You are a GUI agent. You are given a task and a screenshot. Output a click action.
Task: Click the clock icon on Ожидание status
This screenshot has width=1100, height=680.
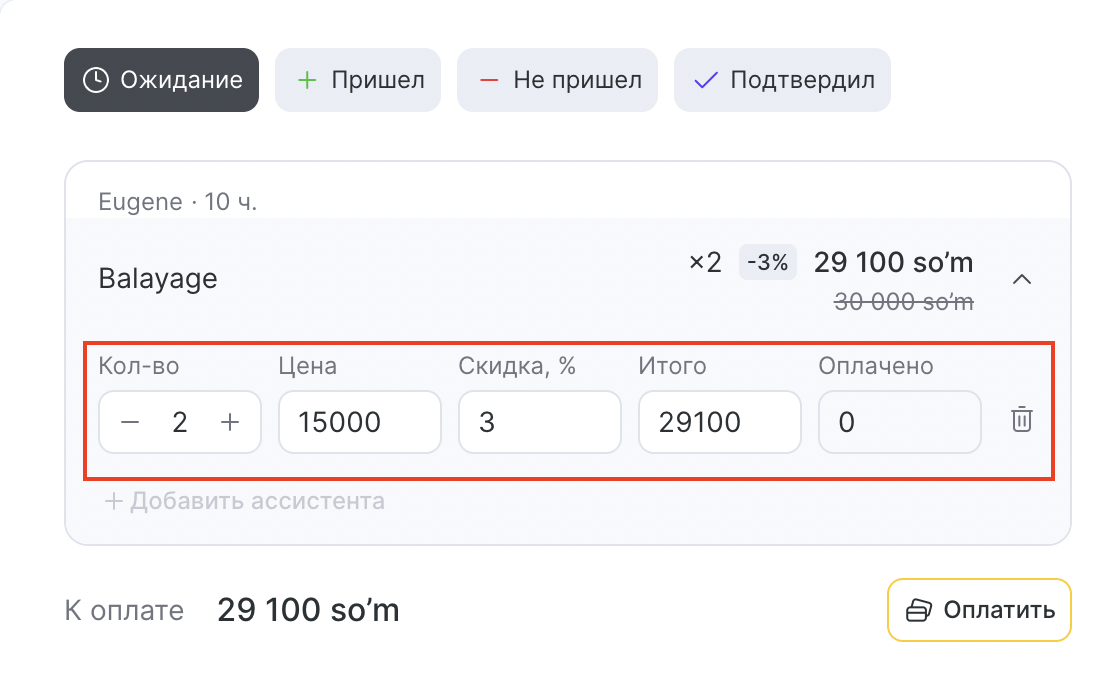tap(95, 80)
